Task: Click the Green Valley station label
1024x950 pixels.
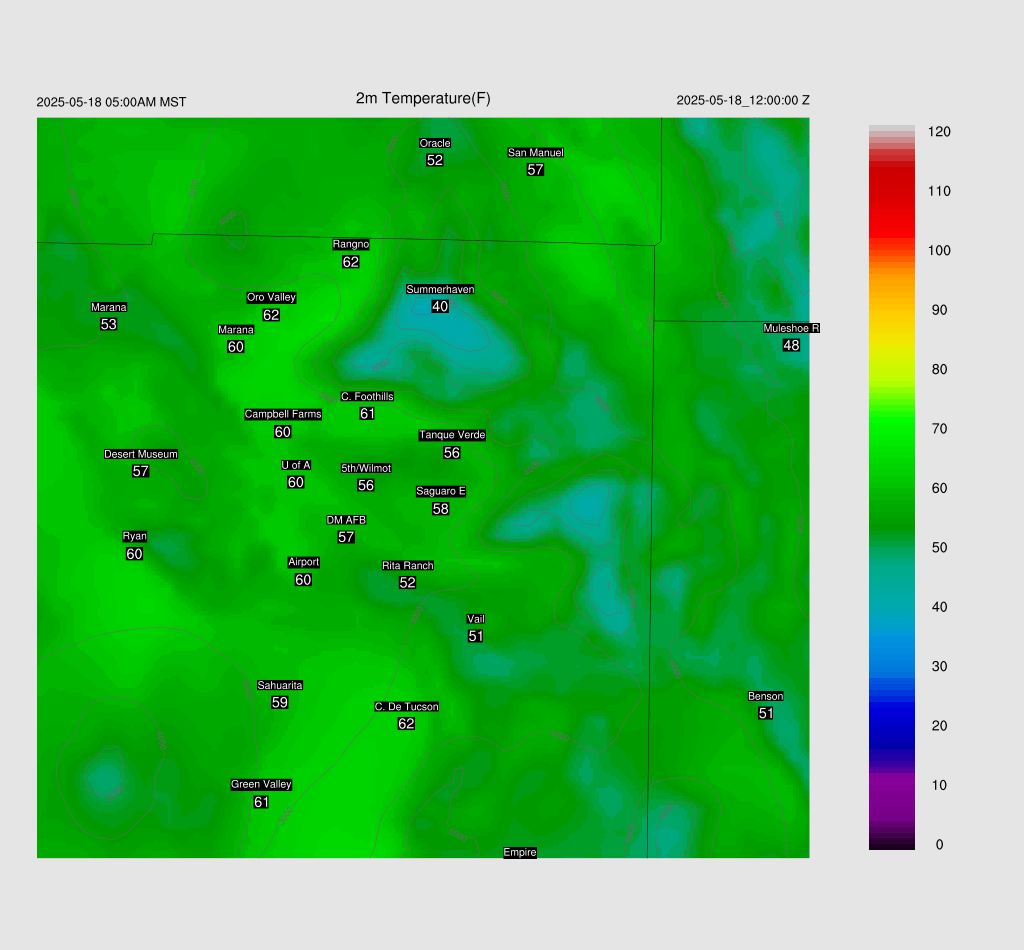Action: (261, 784)
